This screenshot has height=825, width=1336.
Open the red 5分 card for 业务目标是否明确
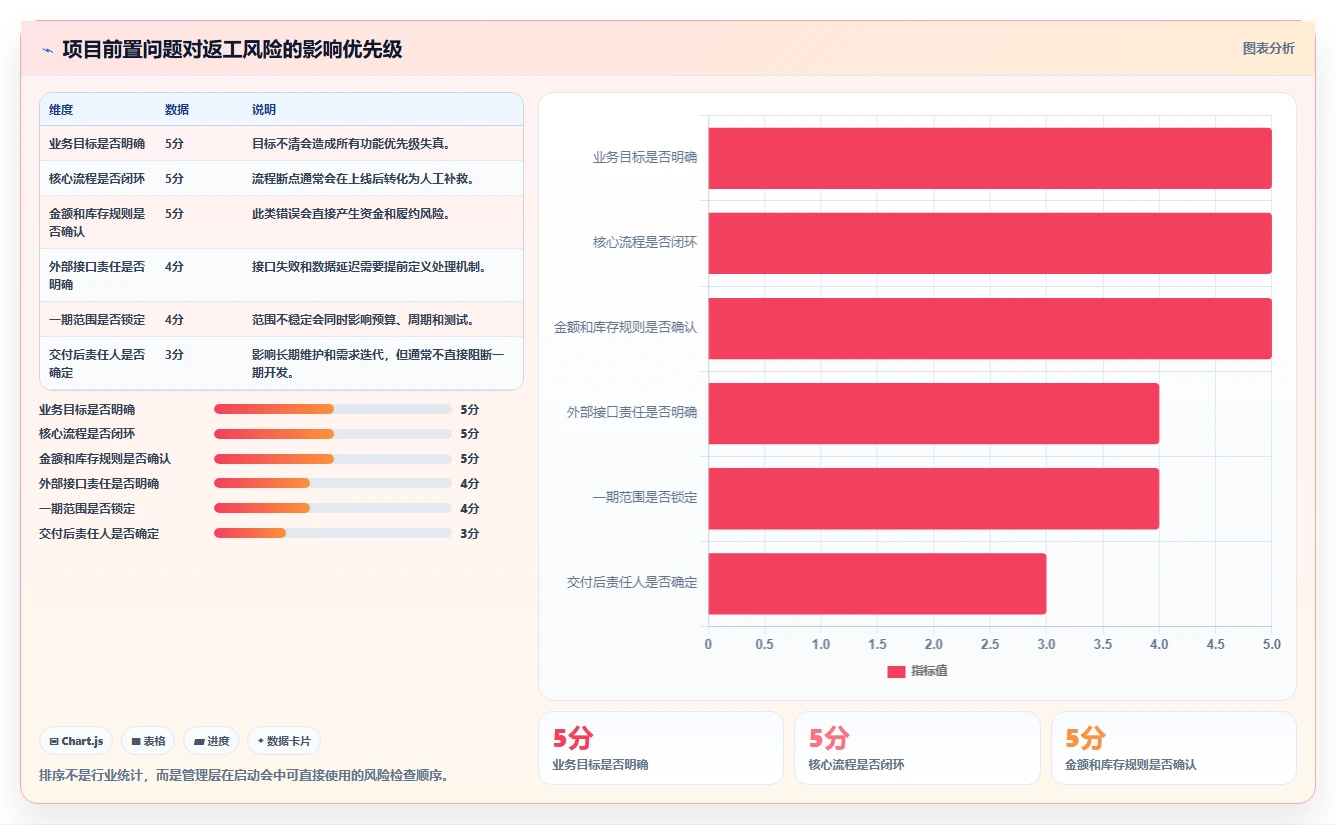point(661,748)
